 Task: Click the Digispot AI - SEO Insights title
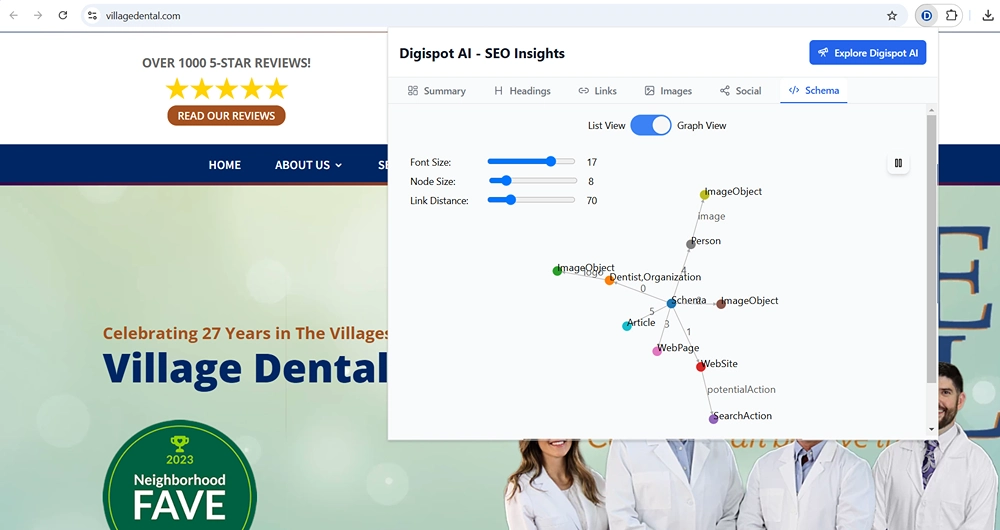click(x=482, y=54)
